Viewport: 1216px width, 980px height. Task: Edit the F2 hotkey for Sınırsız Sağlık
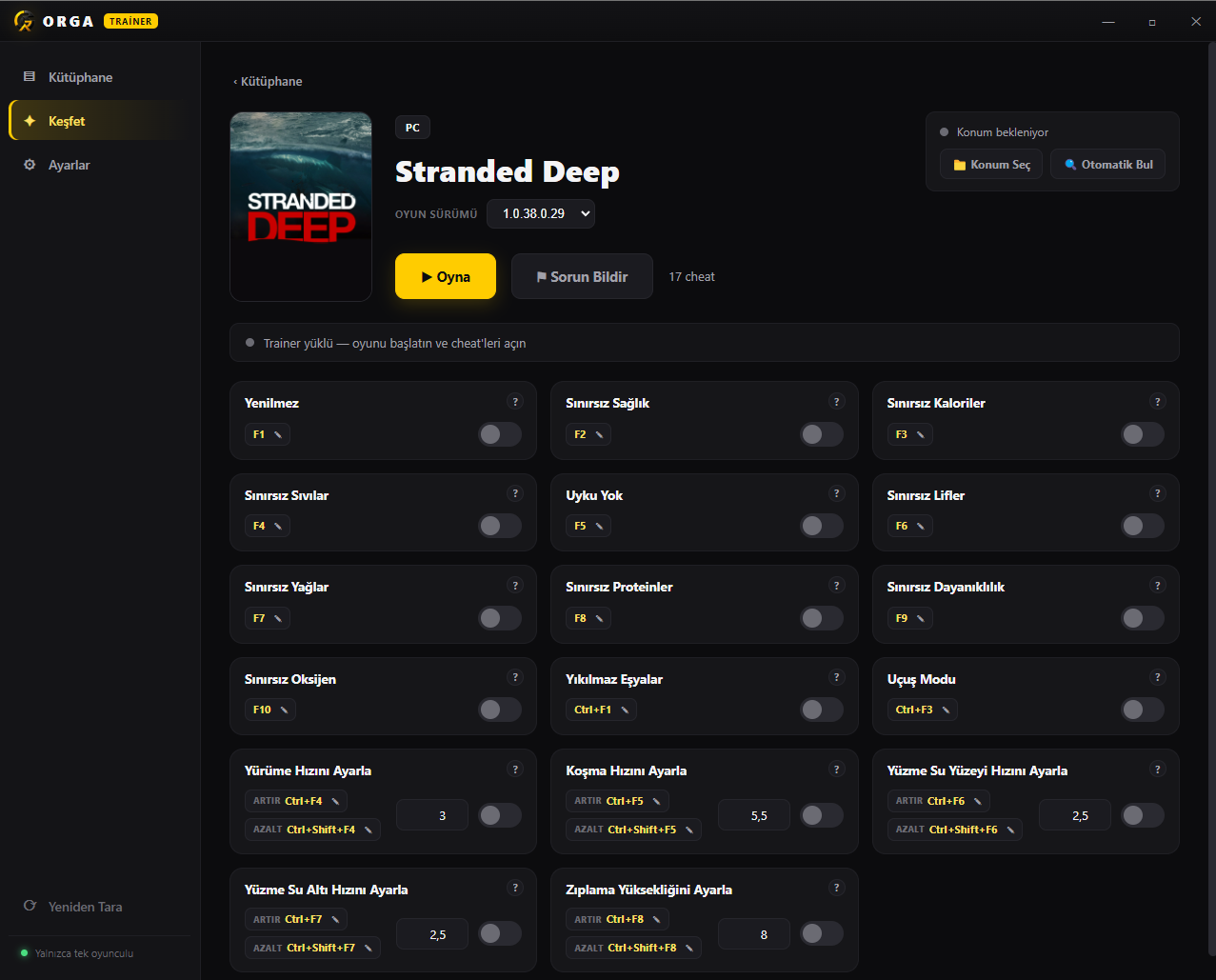pos(588,434)
